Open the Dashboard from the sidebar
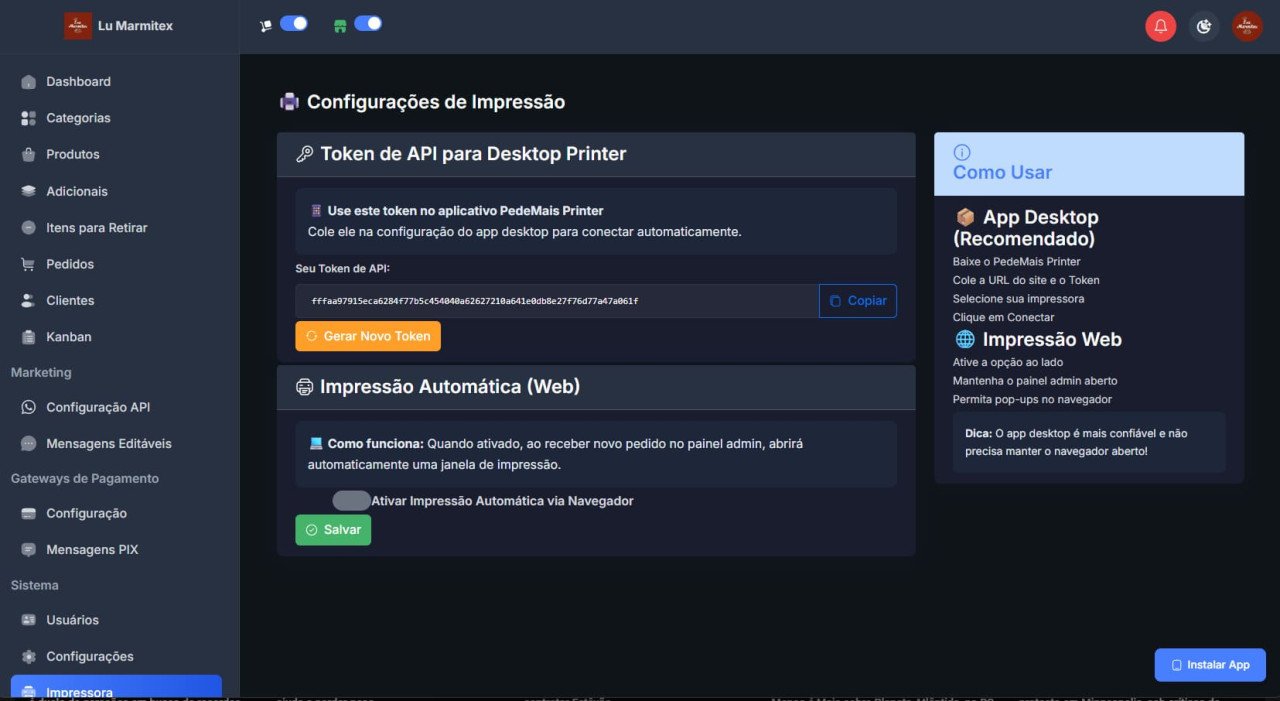Viewport: 1280px width, 701px height. click(x=30, y=81)
